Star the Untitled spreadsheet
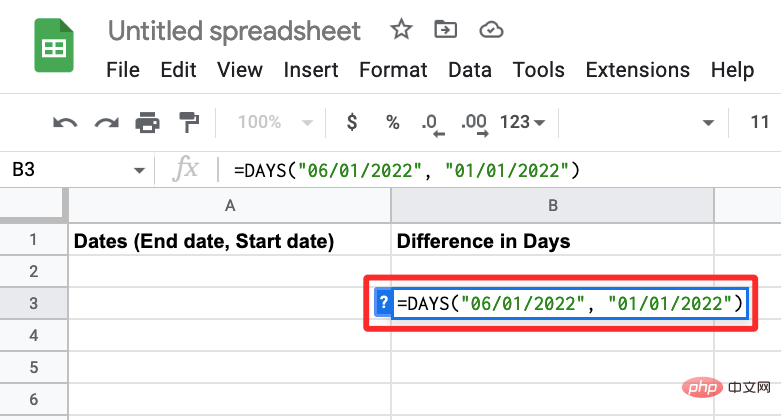Viewport: 781px width, 420px height. coord(401,29)
